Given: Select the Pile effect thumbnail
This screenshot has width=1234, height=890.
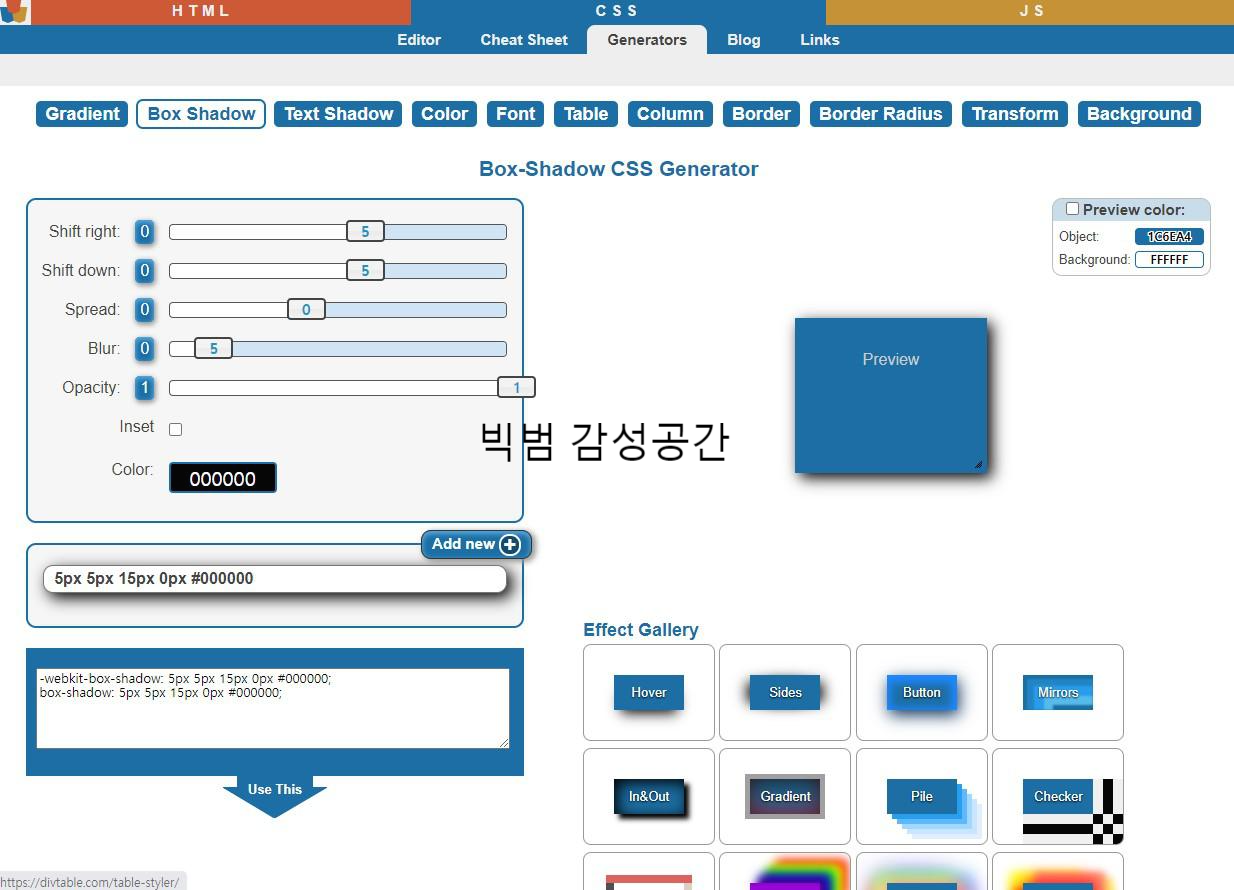Looking at the screenshot, I should pos(922,796).
